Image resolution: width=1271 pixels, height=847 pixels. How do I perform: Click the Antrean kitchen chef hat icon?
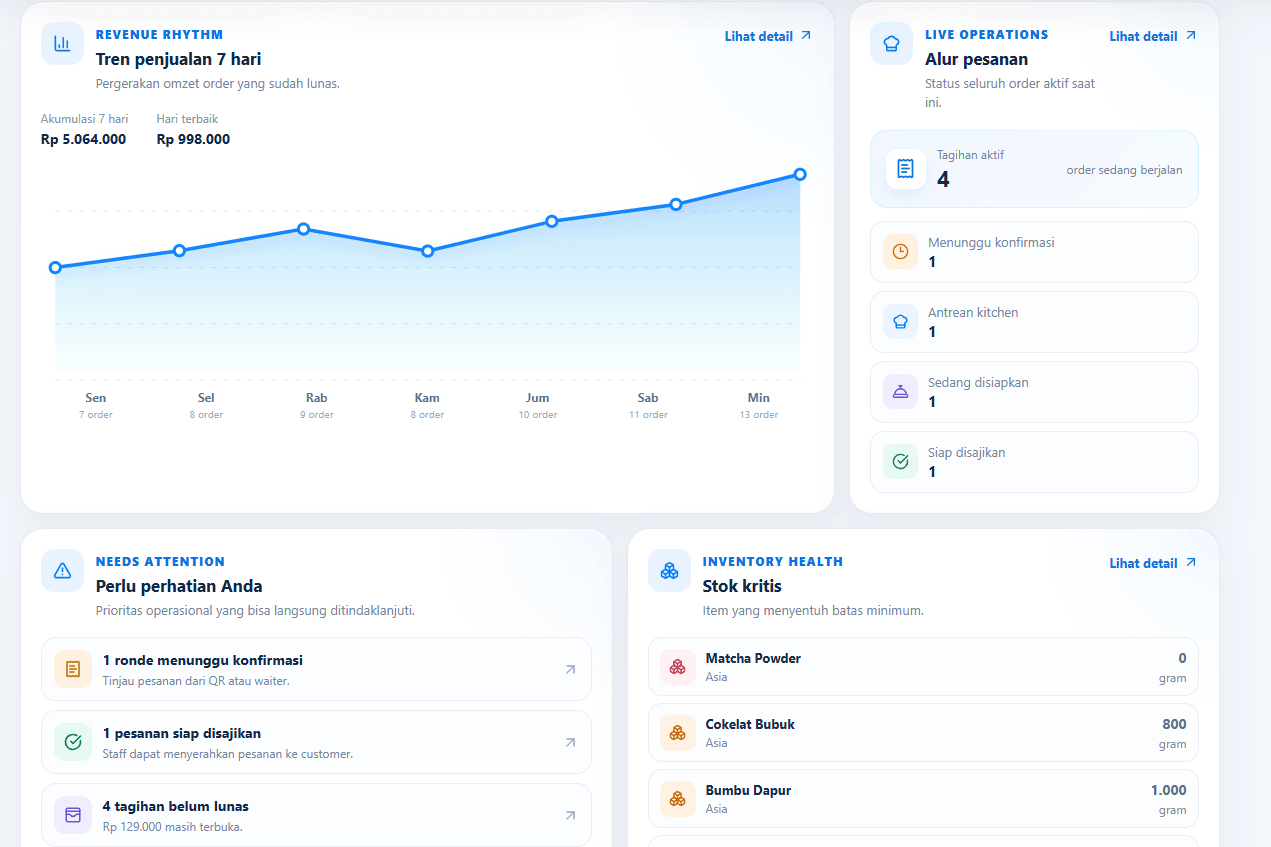[900, 322]
